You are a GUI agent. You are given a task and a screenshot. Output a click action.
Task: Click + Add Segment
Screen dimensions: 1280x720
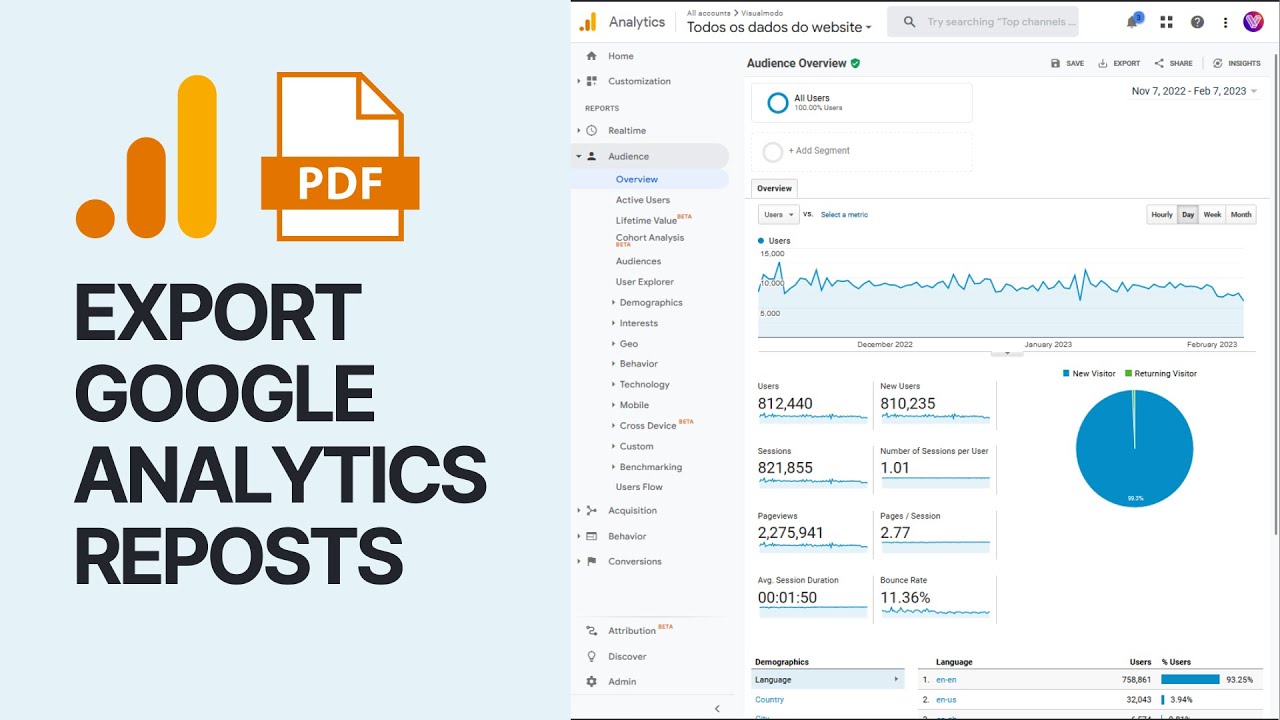pos(819,151)
